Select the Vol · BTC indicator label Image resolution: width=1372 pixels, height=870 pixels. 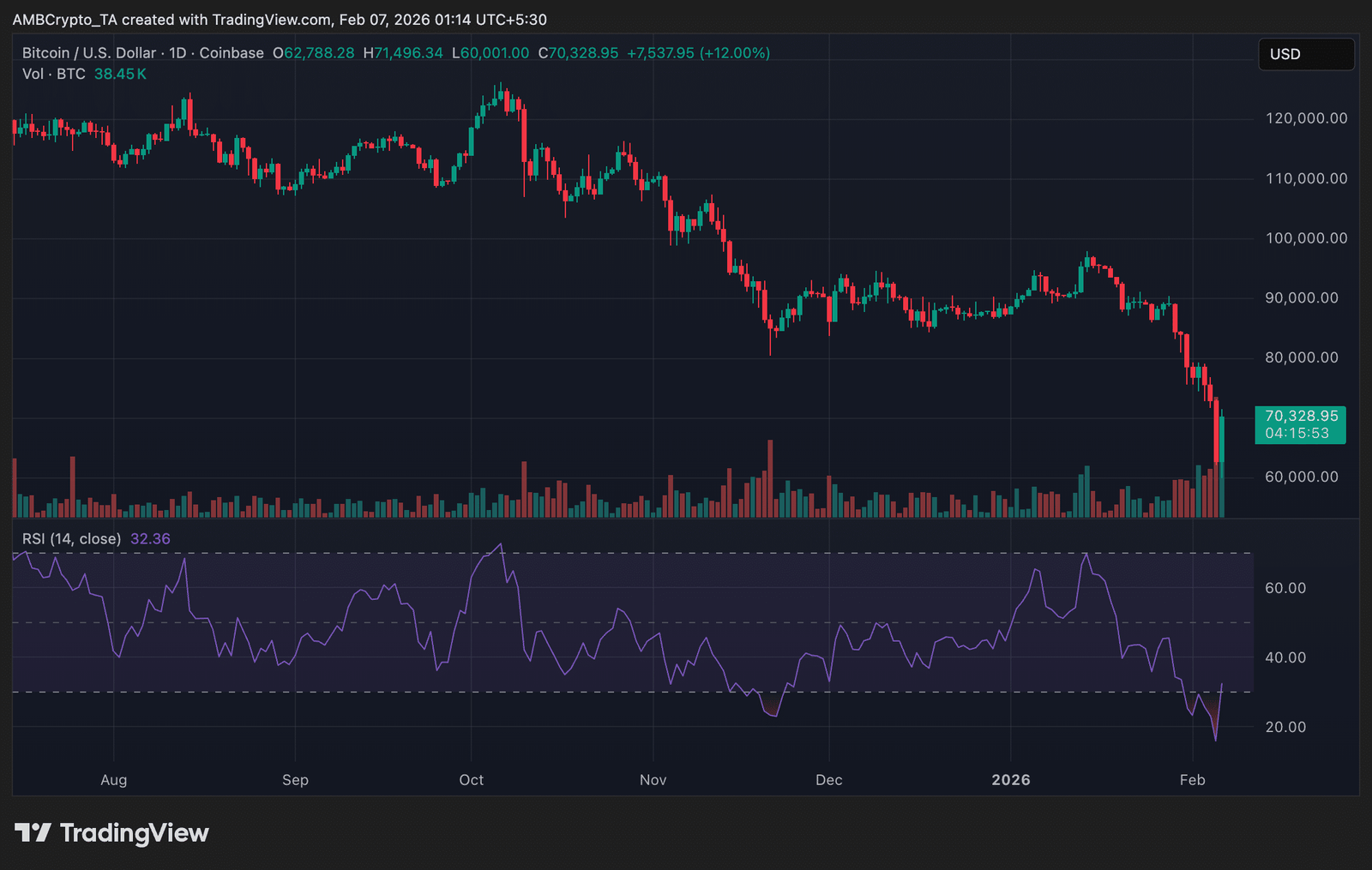tap(53, 74)
